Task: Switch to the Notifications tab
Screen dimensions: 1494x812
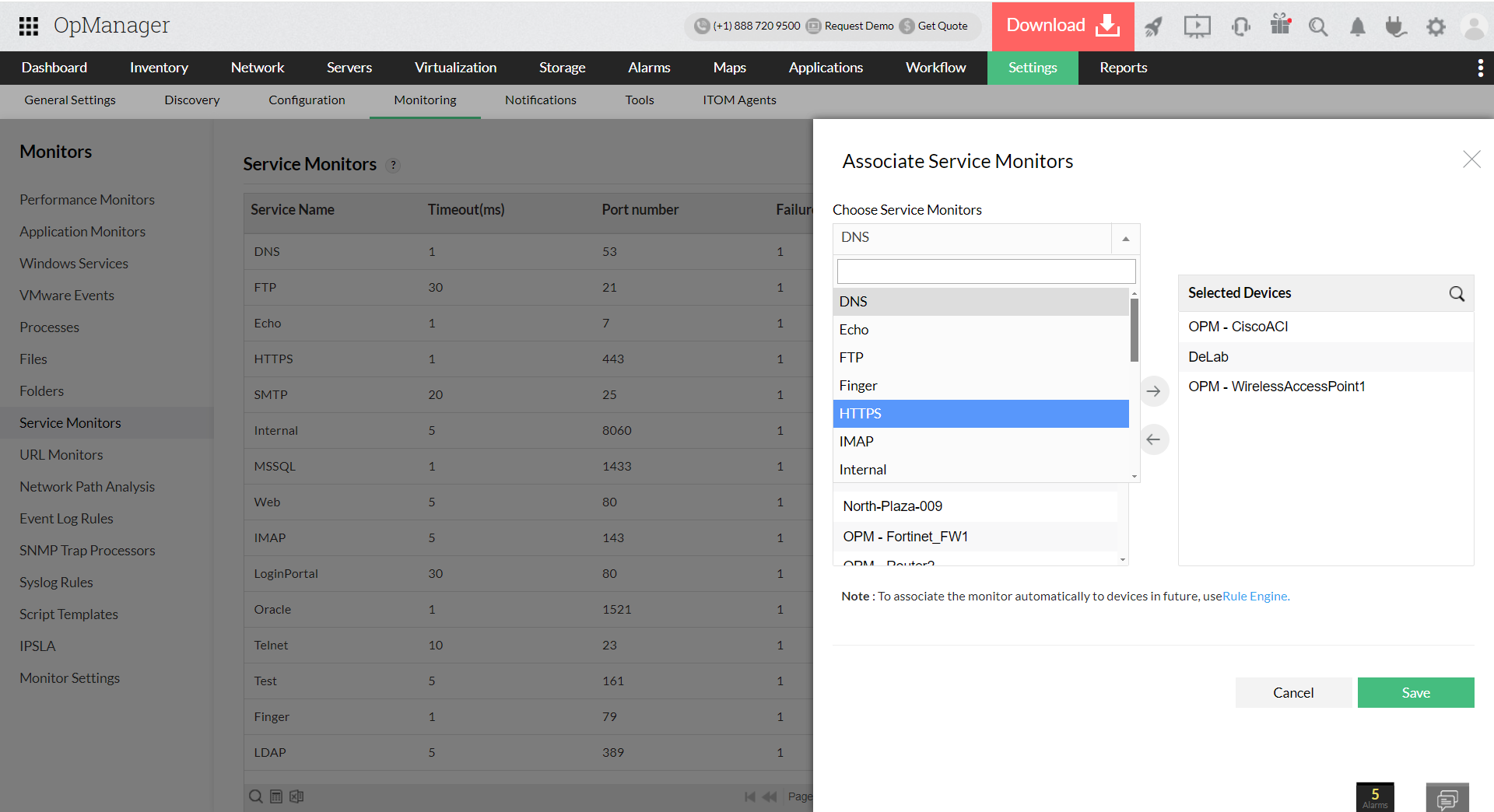Action: (x=540, y=100)
